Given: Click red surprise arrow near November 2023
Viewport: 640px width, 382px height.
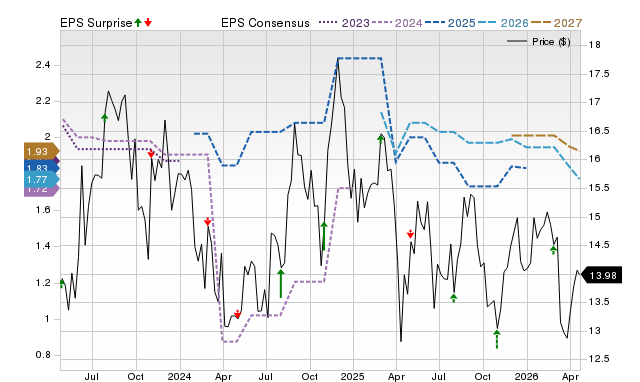Looking at the screenshot, I should [x=151, y=154].
